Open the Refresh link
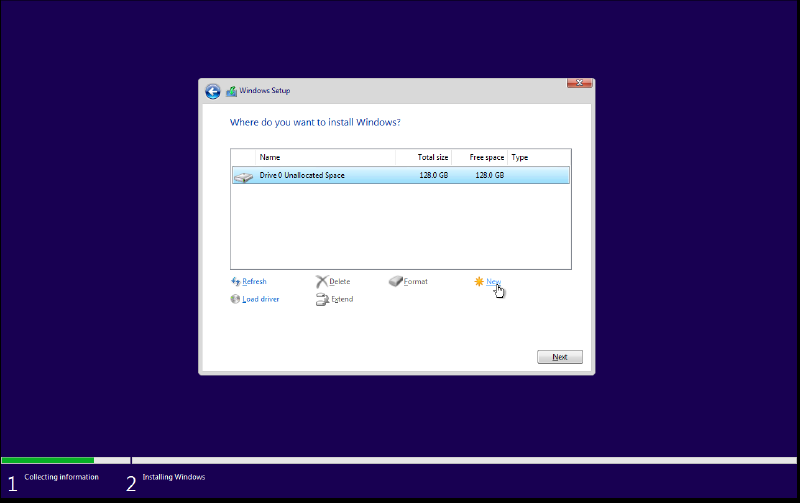The image size is (800, 503). 254,282
